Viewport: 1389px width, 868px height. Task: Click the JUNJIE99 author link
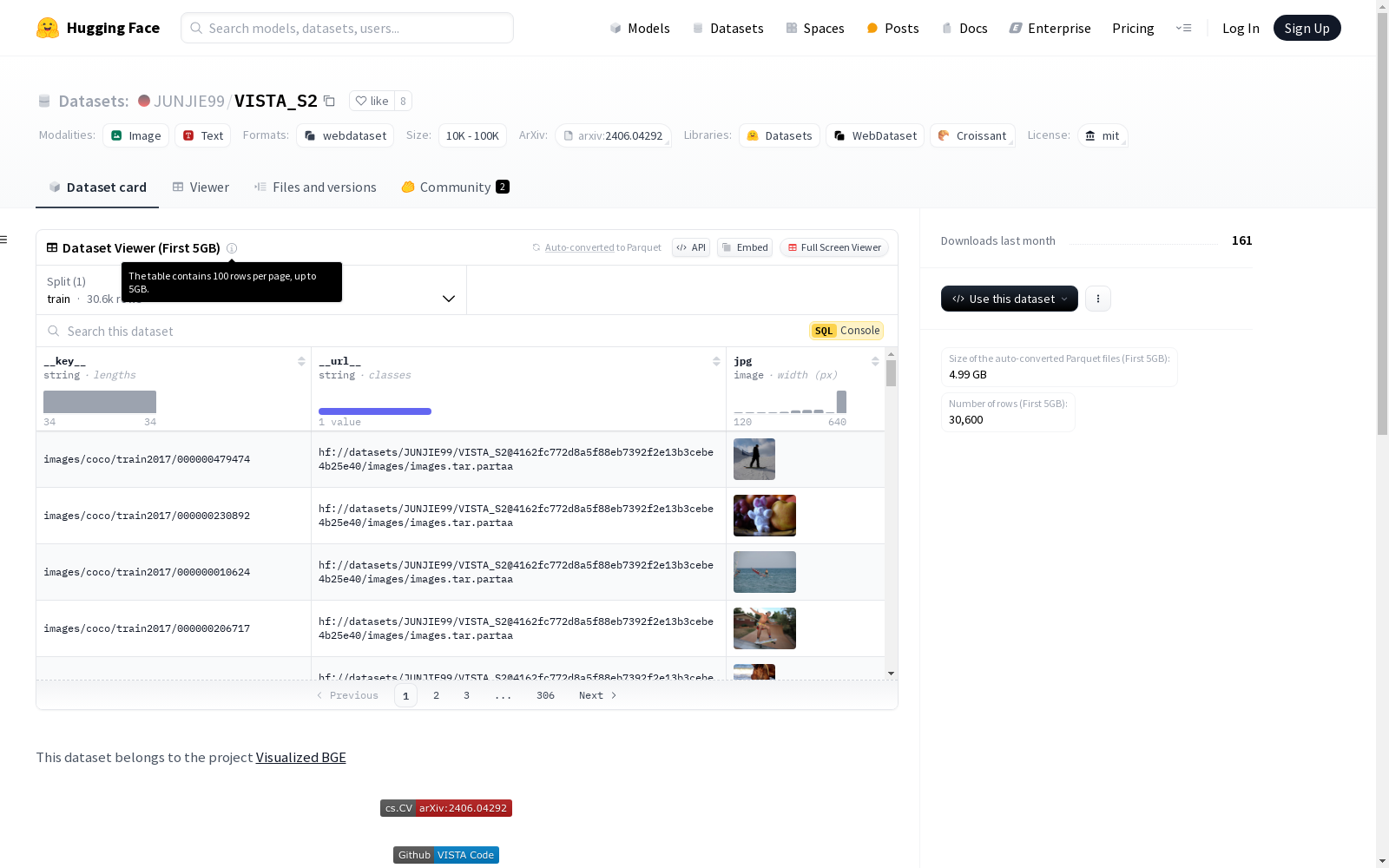click(189, 101)
